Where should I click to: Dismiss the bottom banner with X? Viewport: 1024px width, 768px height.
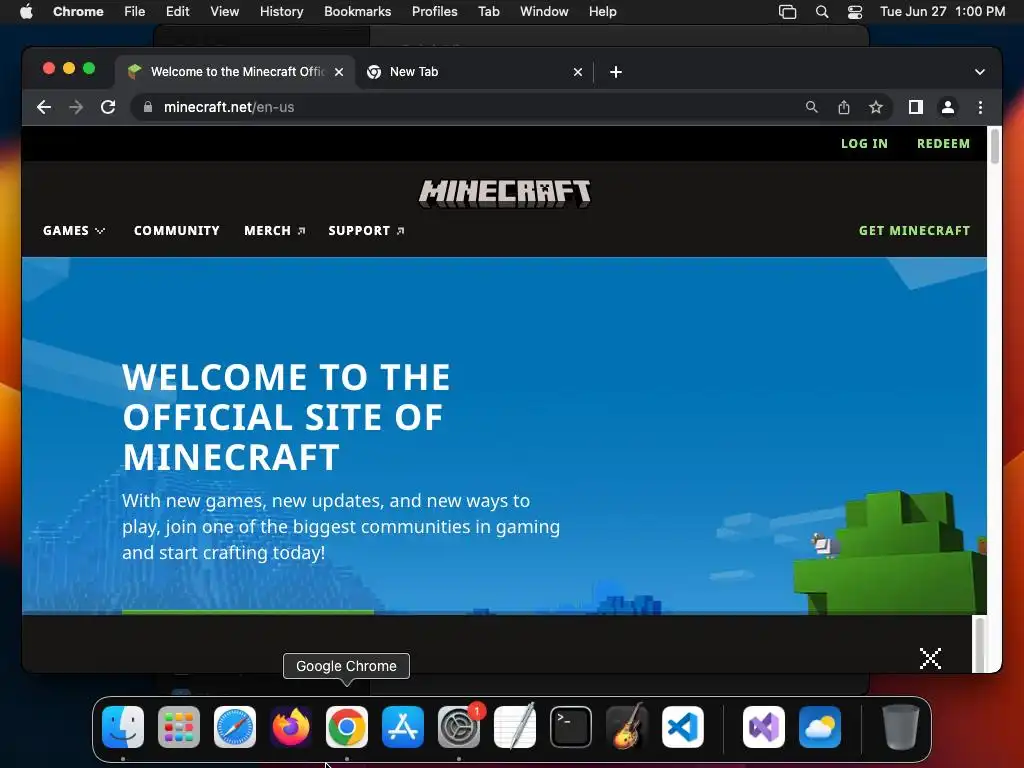click(x=930, y=658)
